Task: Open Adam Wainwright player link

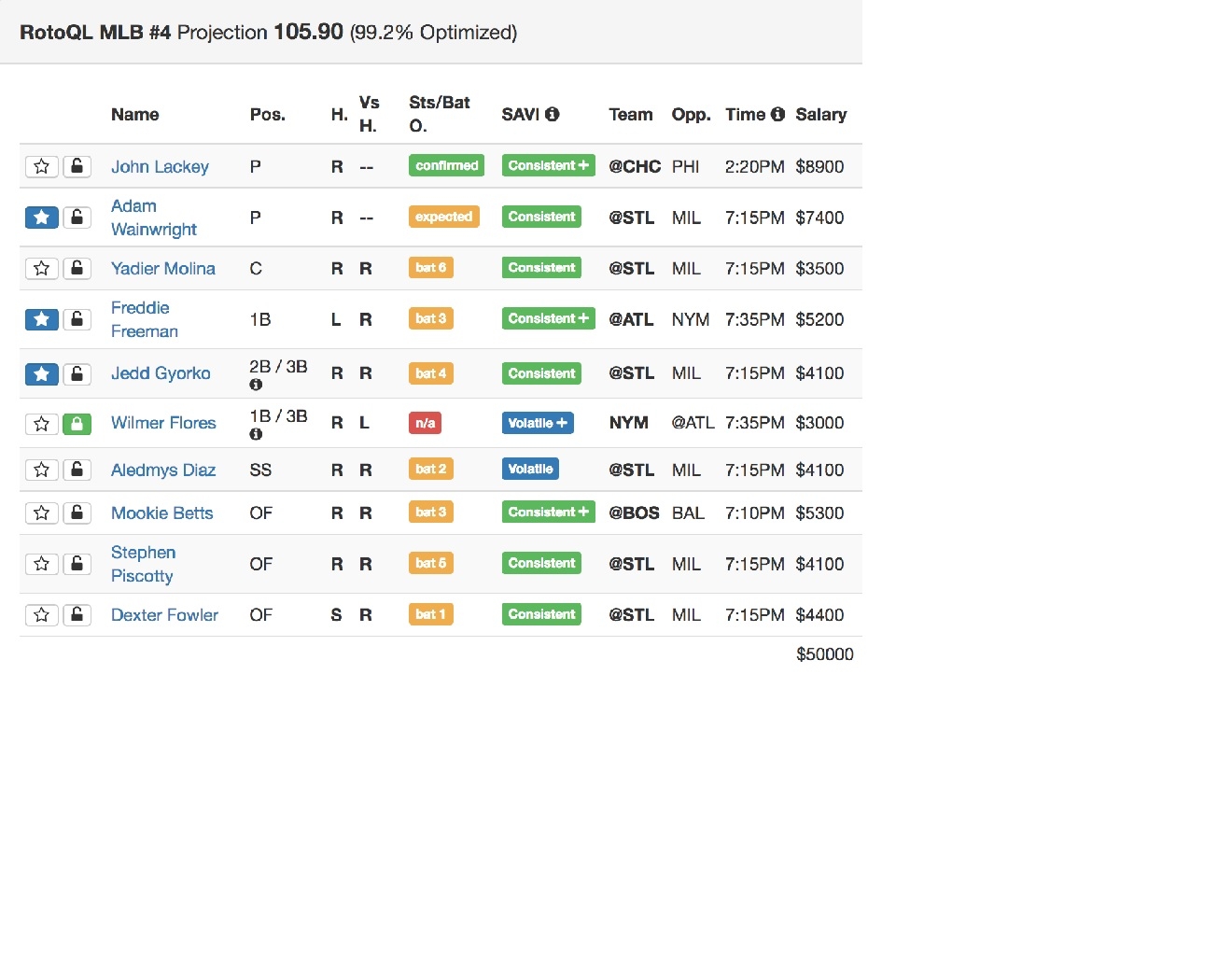Action: coord(154,218)
